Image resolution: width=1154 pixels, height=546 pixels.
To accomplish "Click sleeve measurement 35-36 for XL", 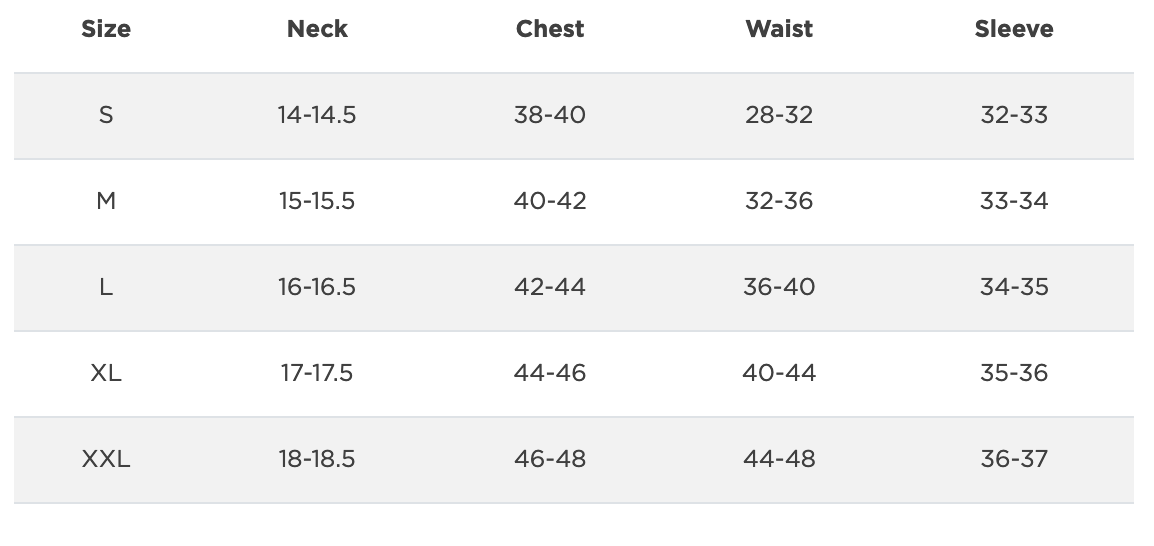I will pyautogui.click(x=1014, y=373).
